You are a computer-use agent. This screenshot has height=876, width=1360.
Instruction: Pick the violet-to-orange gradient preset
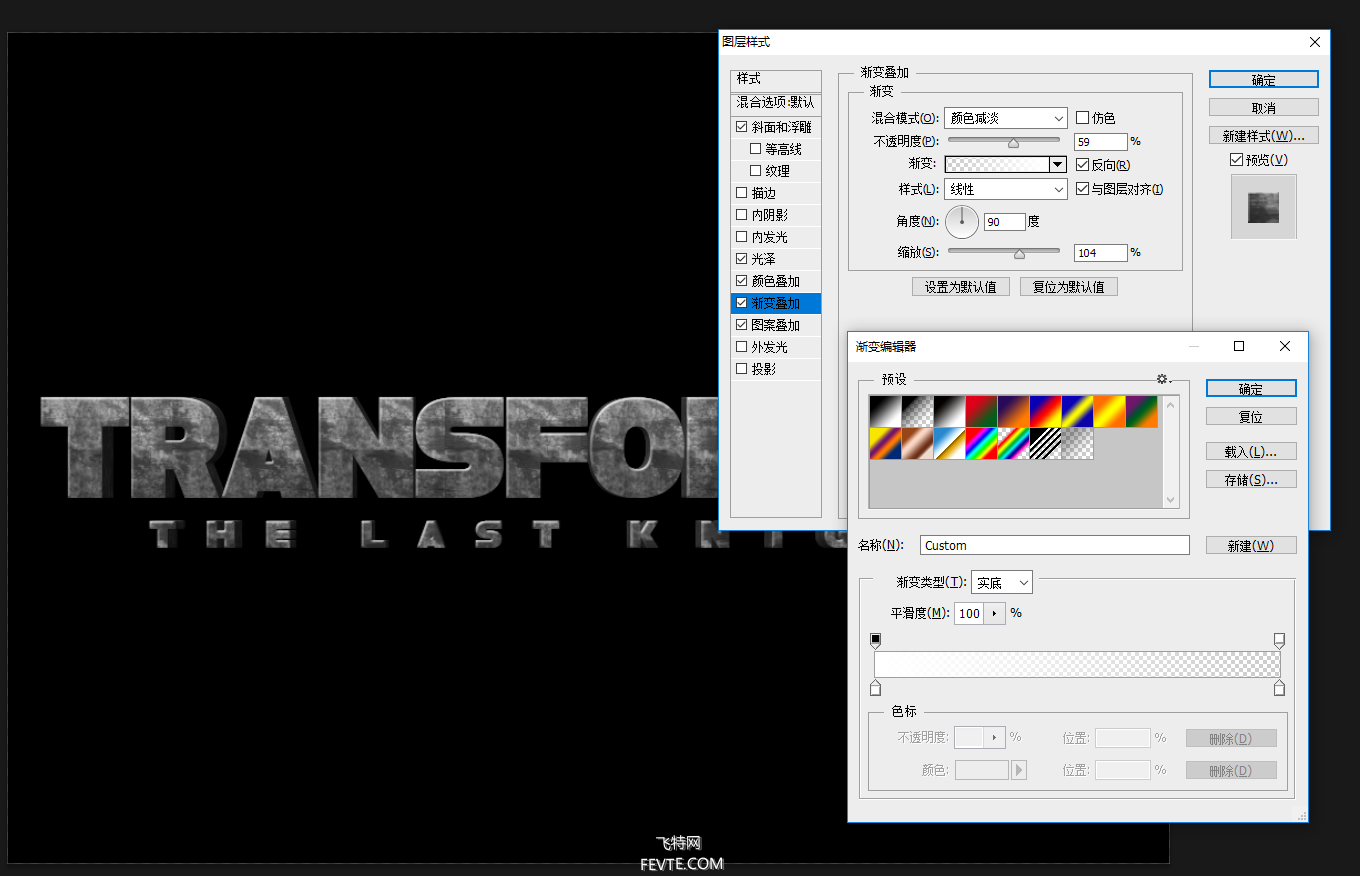click(1013, 412)
